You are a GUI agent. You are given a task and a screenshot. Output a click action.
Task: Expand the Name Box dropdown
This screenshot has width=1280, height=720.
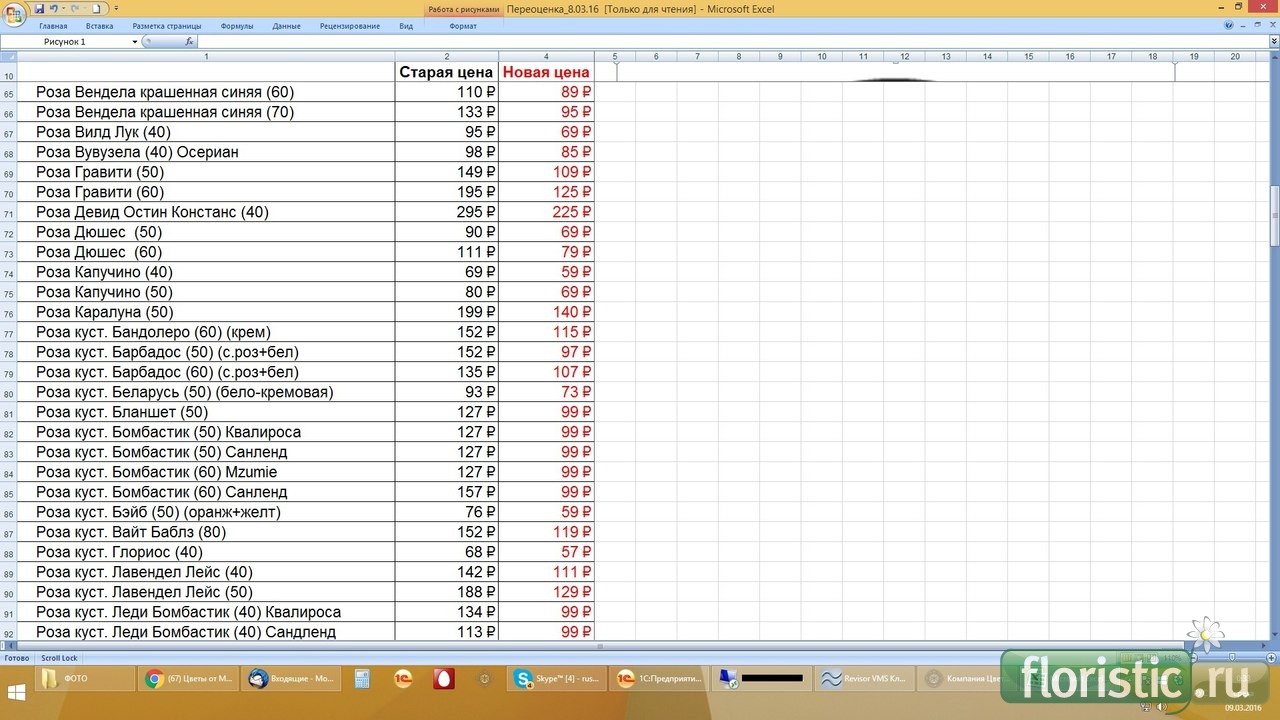point(135,42)
